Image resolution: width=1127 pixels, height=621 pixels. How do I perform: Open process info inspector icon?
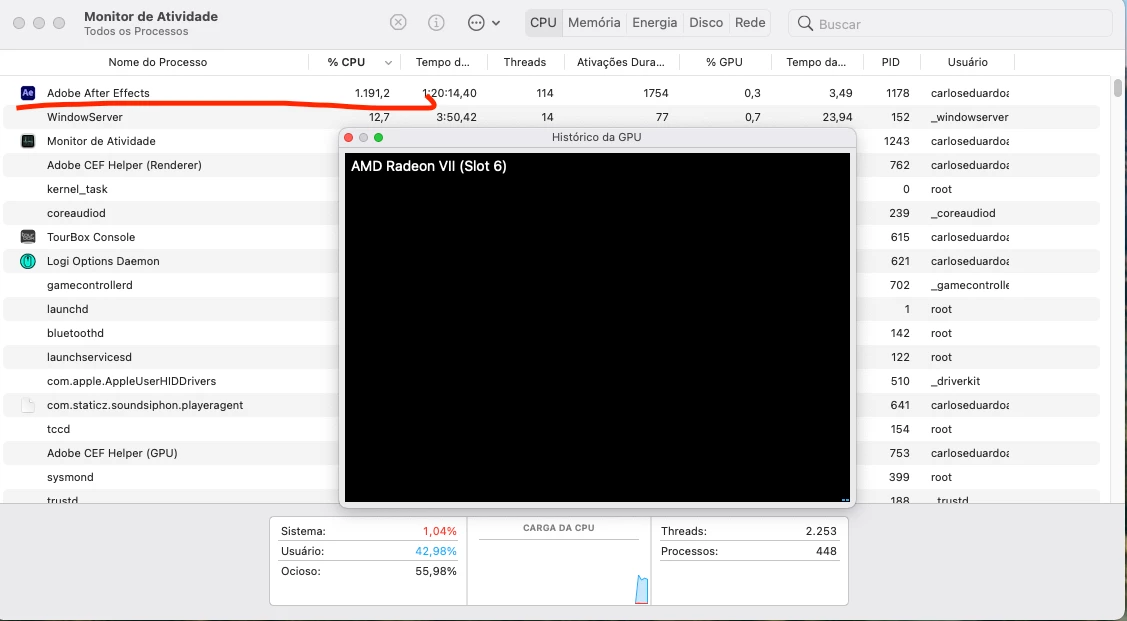(436, 22)
